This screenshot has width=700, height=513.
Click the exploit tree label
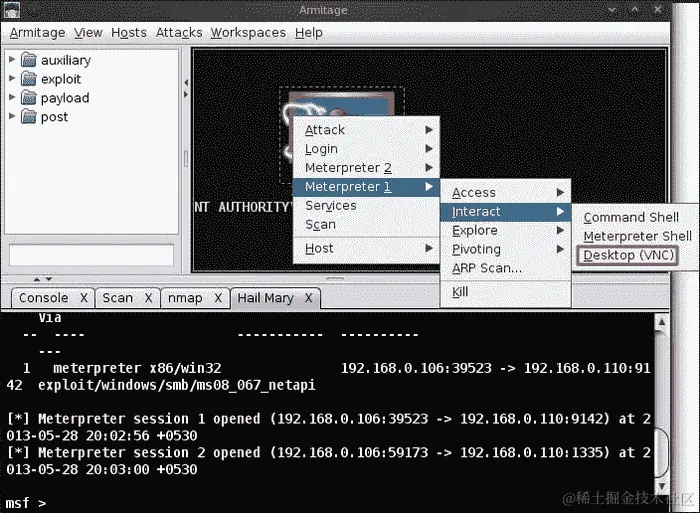click(x=61, y=79)
